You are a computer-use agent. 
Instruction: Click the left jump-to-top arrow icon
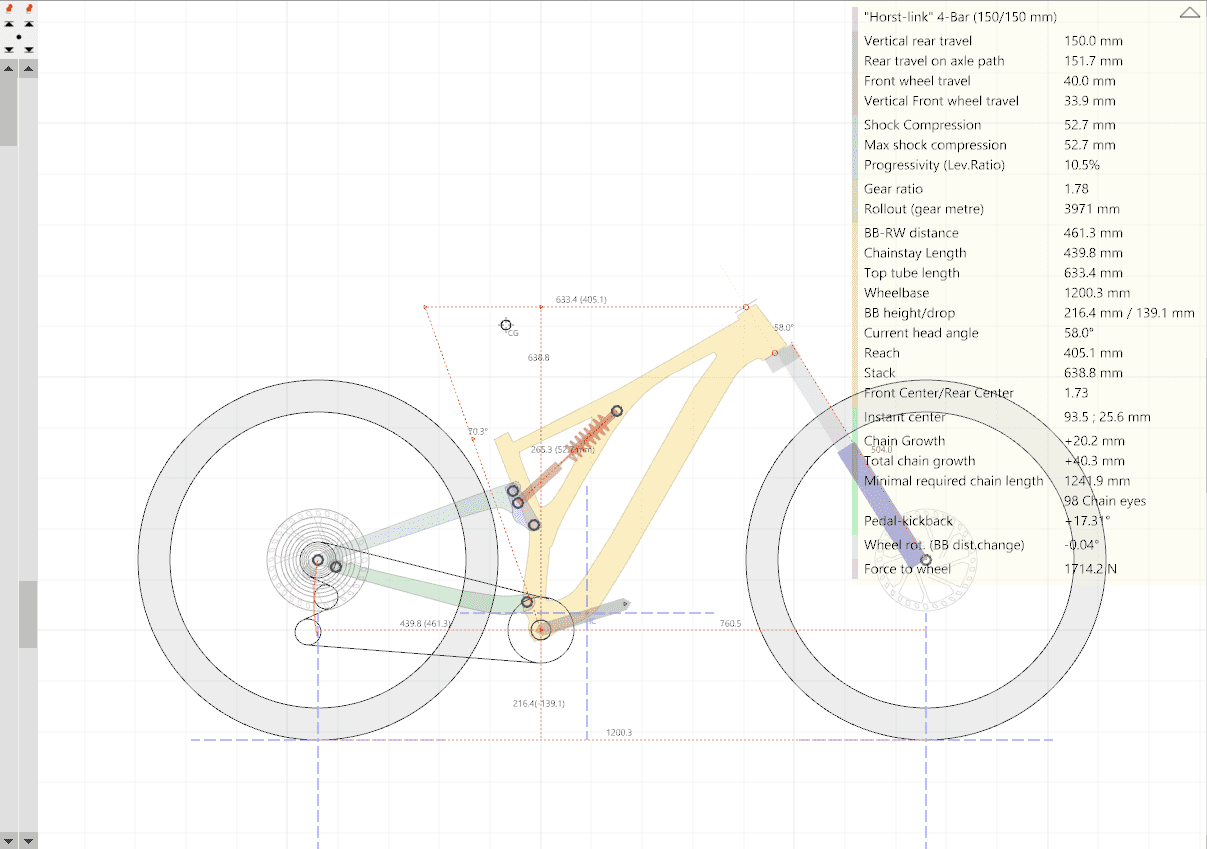pos(9,23)
